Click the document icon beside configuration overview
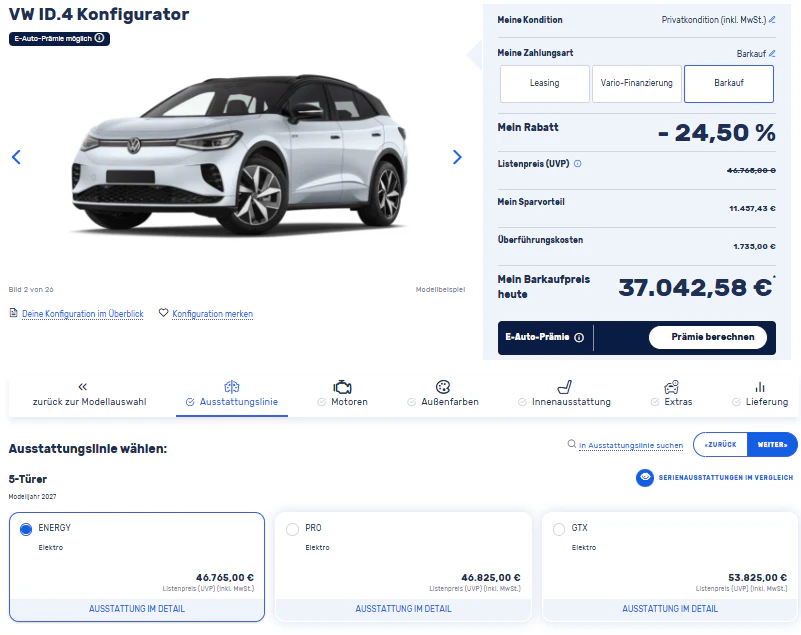 coord(14,313)
